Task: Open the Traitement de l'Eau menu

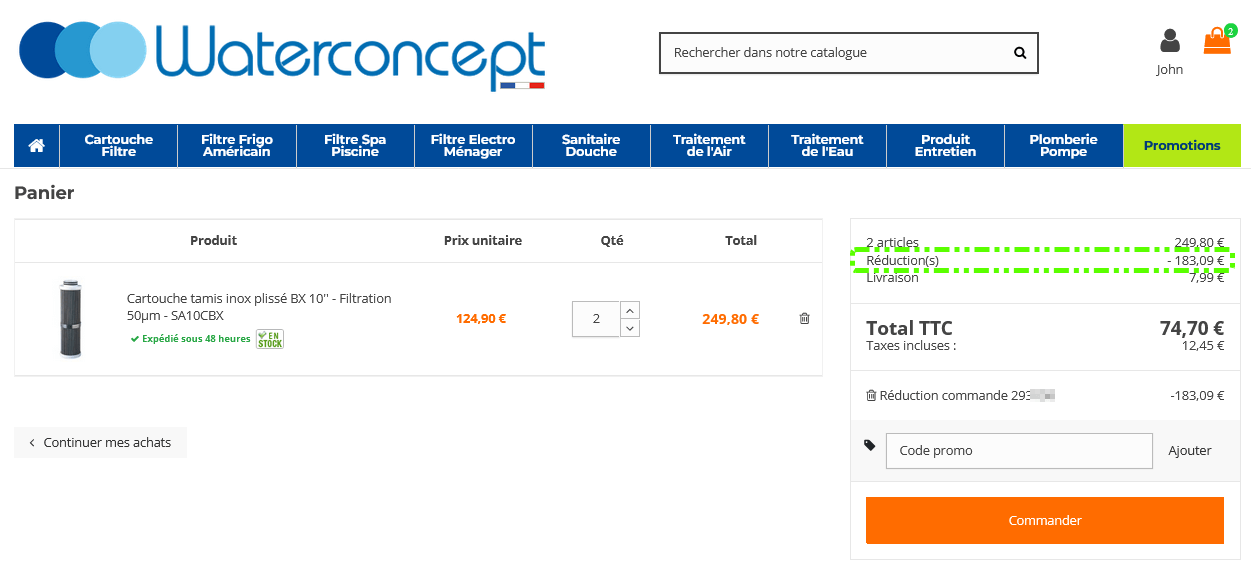Action: point(827,146)
